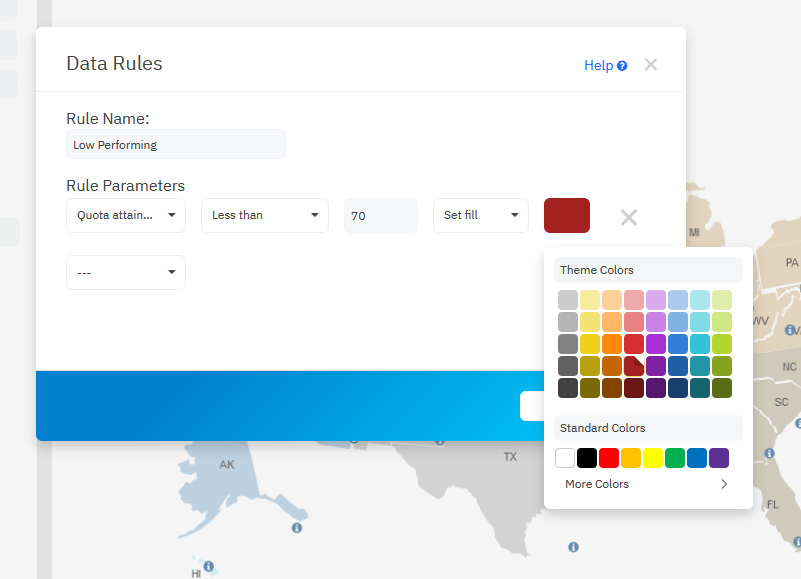Choose More Colors option

pos(597,484)
